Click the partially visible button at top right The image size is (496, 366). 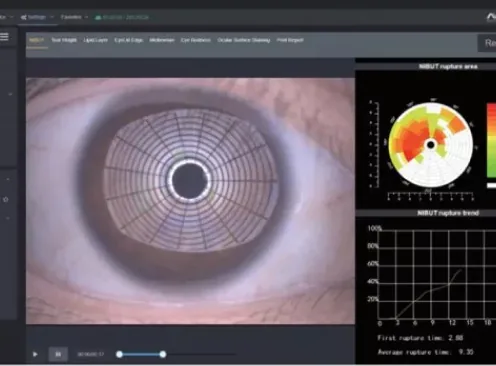point(487,43)
